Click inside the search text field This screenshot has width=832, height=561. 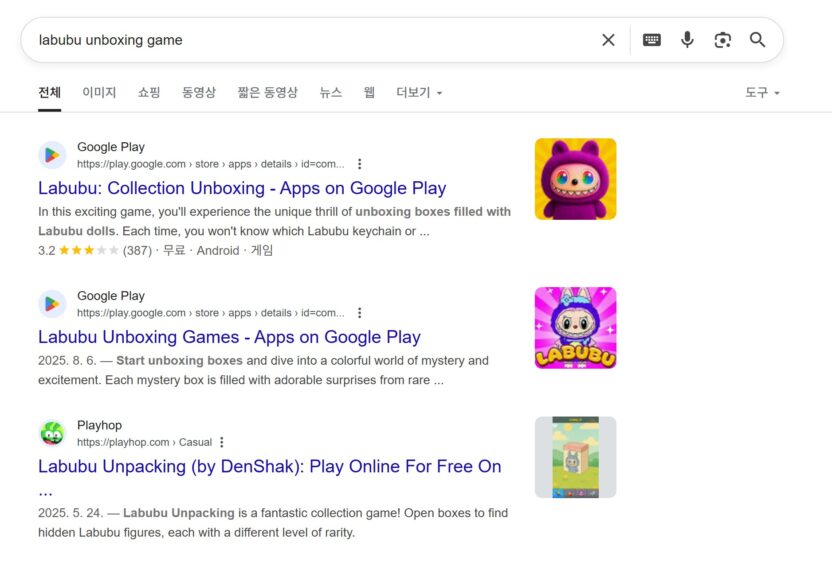click(300, 40)
